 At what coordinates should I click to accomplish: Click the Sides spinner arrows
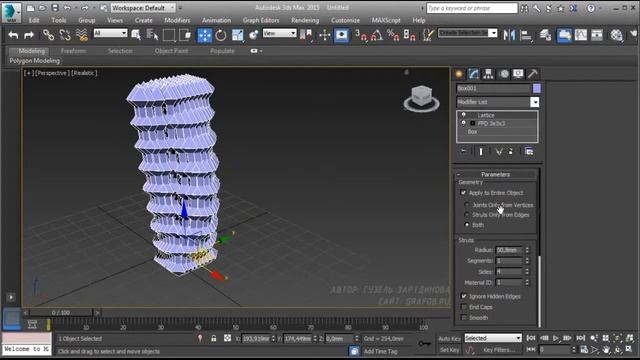point(527,271)
